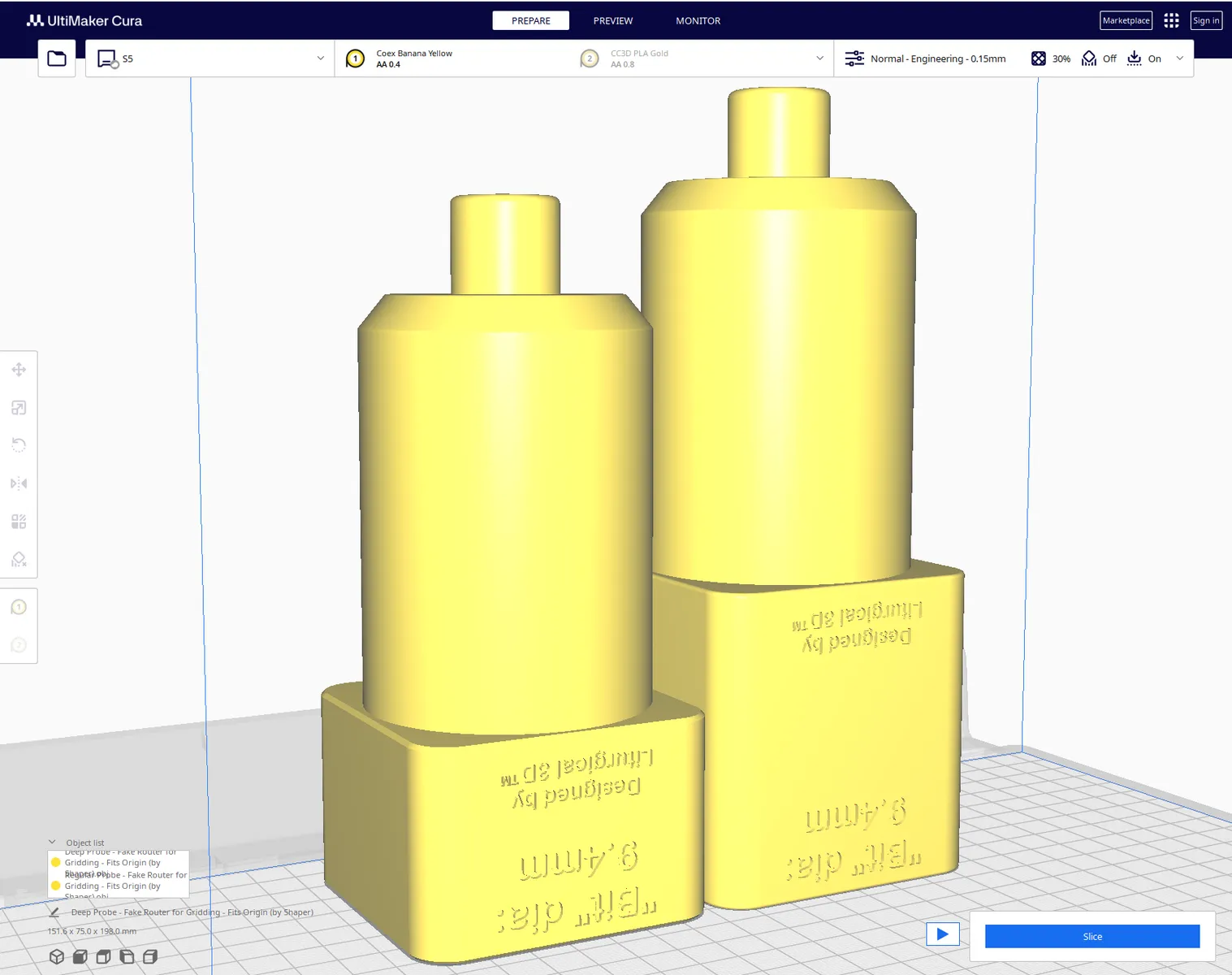Open file with the folder icon

(57, 58)
